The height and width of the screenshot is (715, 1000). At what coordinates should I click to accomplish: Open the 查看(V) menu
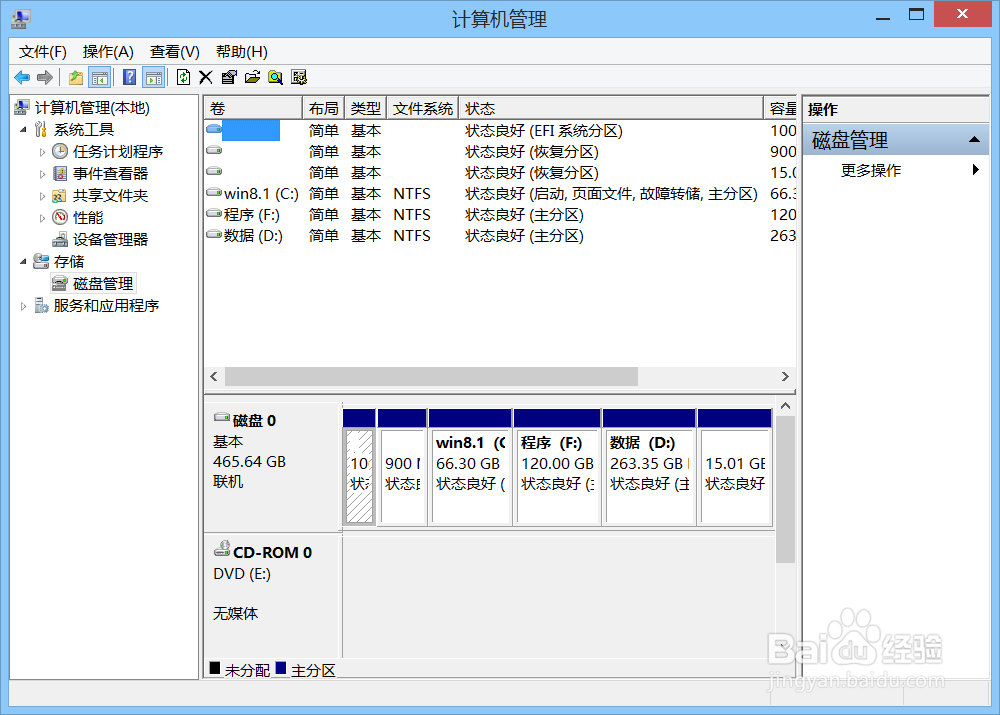pos(173,51)
